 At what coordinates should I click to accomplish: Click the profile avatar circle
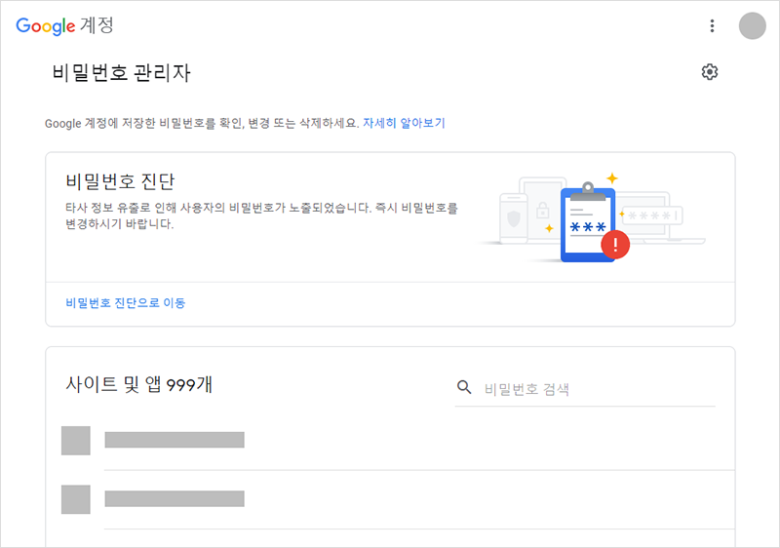[752, 26]
